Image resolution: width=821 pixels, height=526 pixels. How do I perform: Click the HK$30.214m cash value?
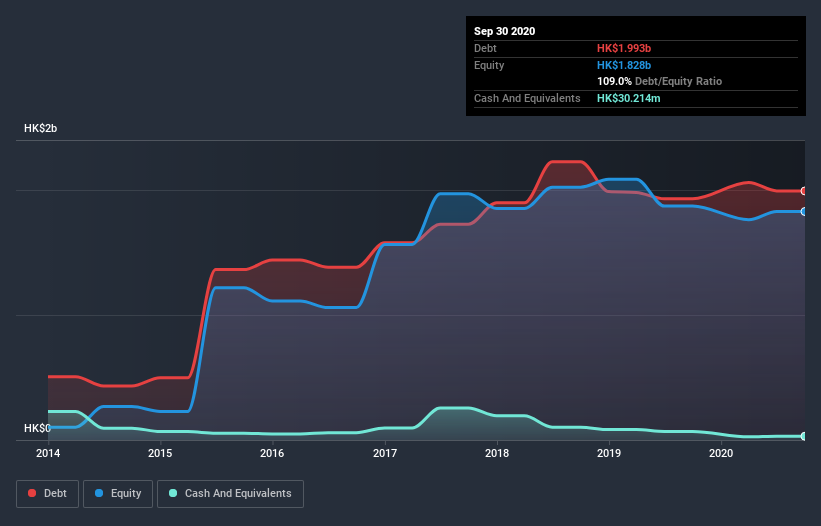click(x=628, y=98)
